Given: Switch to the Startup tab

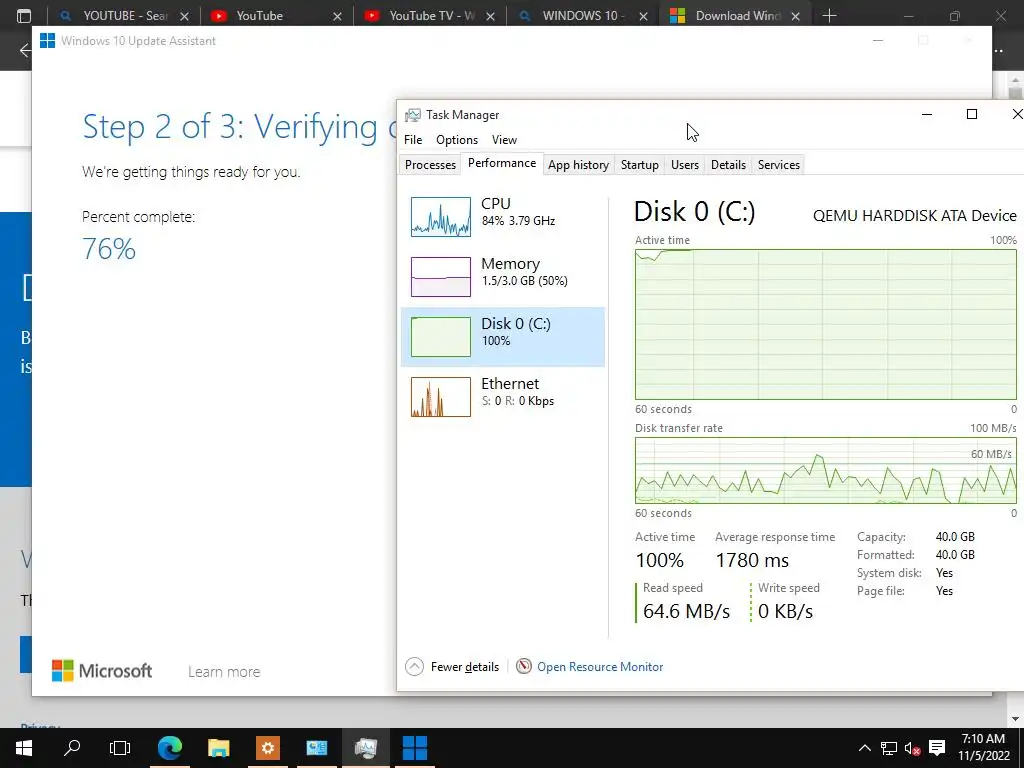Looking at the screenshot, I should 639,165.
